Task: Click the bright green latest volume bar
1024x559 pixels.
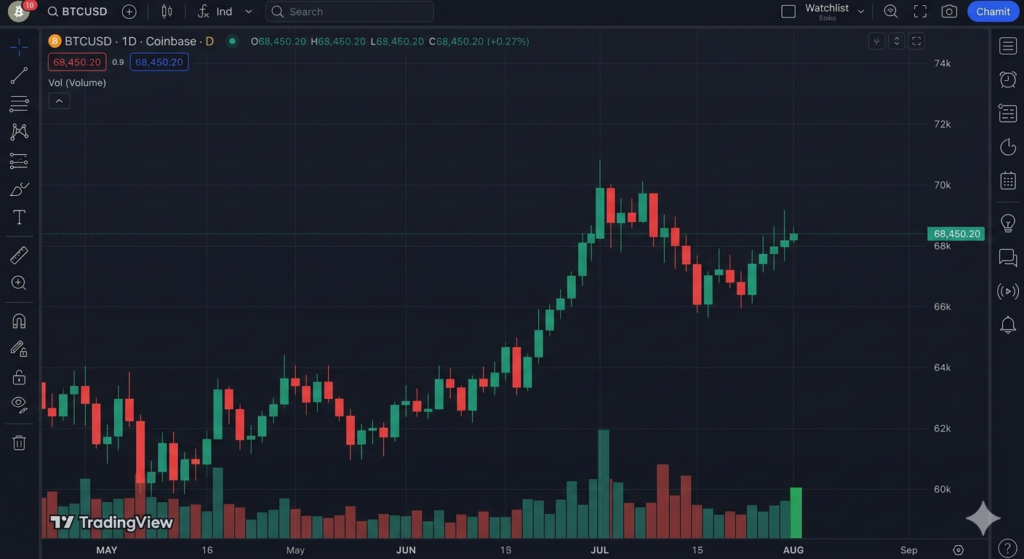Action: (796, 513)
